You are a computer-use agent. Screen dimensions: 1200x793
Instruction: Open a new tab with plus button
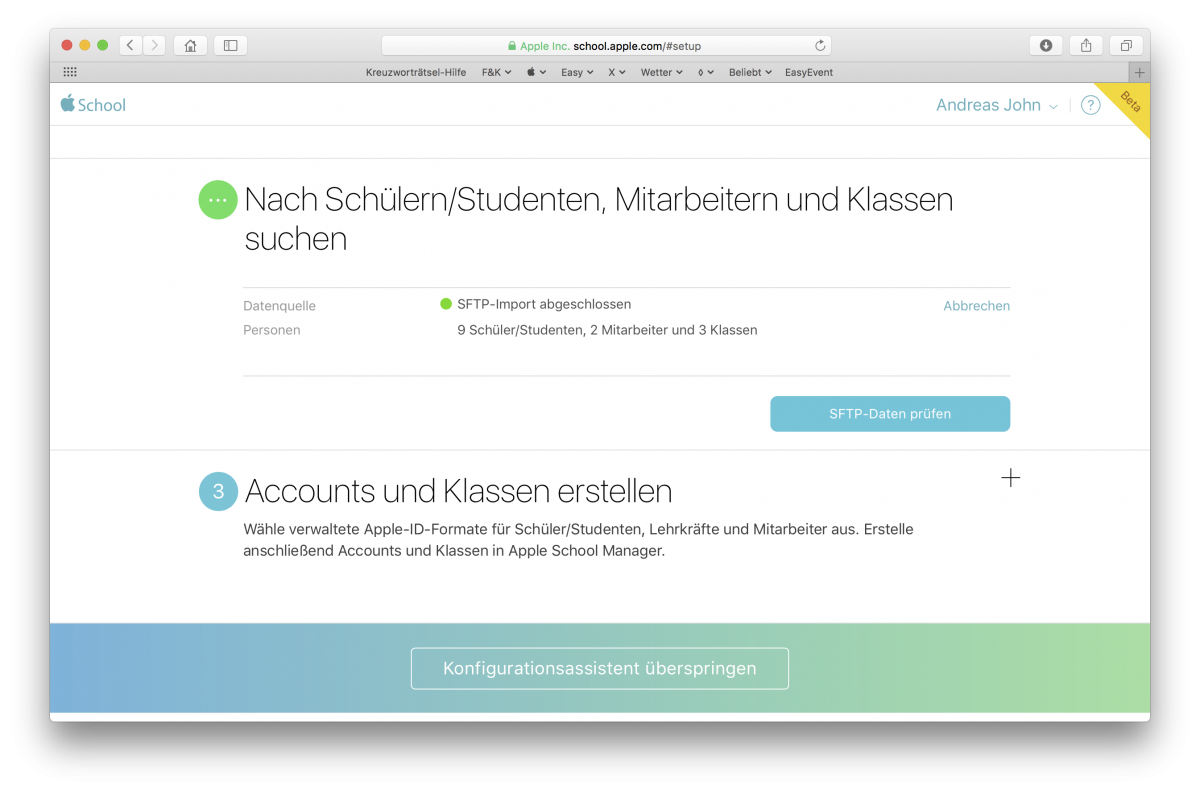coord(1139,72)
